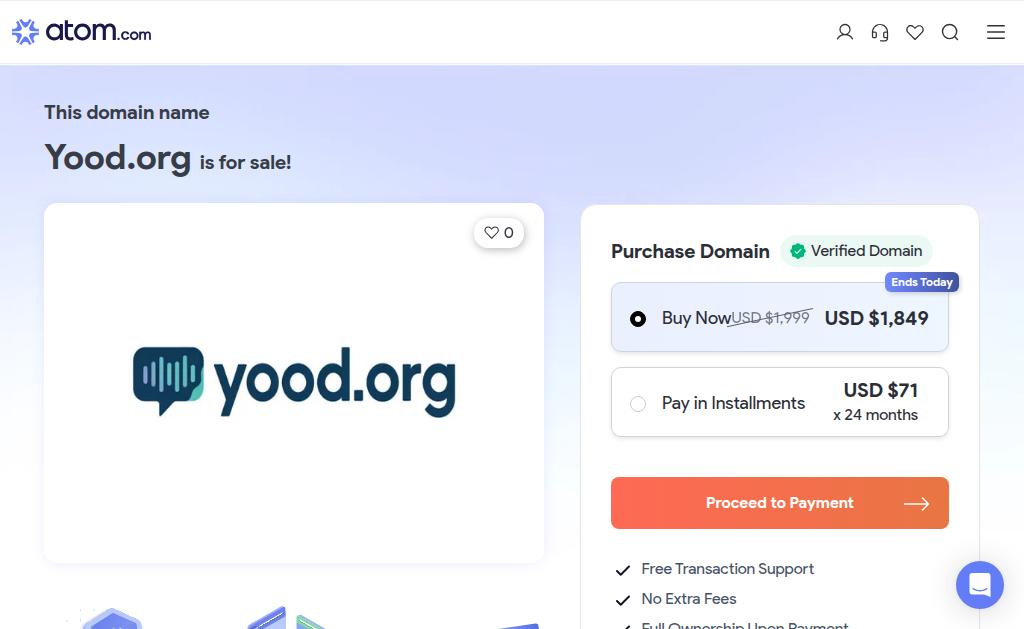This screenshot has width=1024, height=629.
Task: Select the Pay in Installments radio option
Action: (x=638, y=404)
